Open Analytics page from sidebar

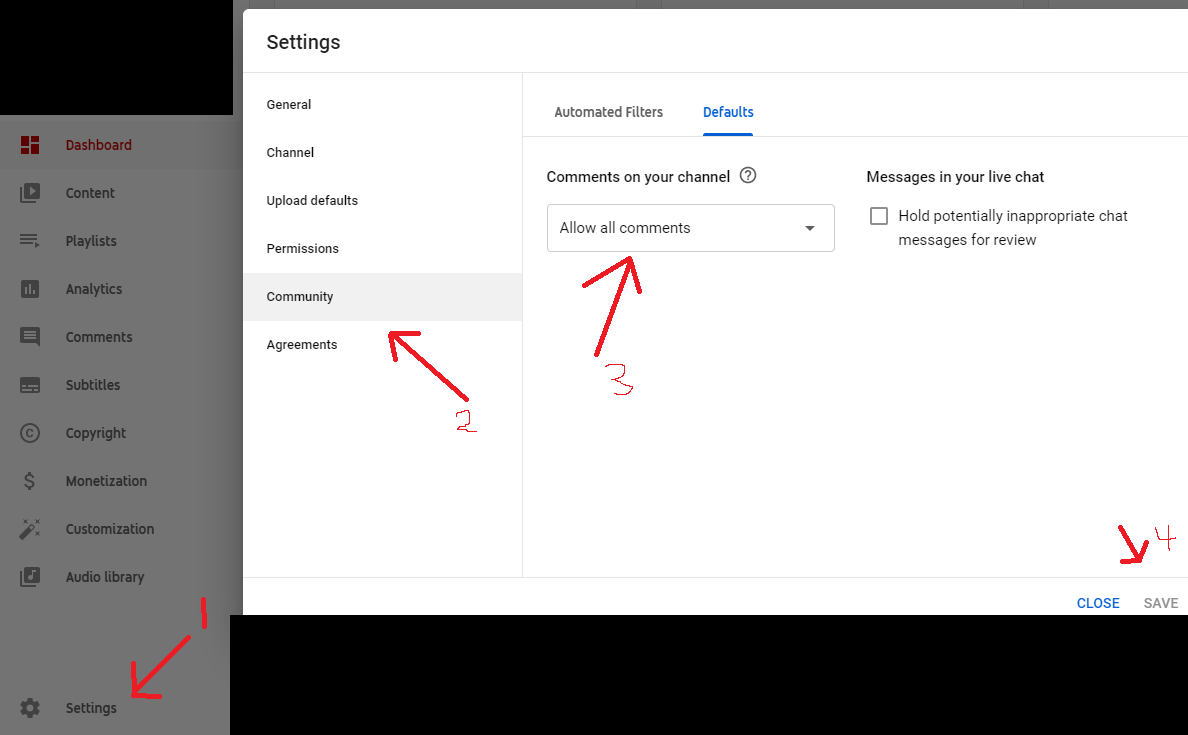coord(94,289)
